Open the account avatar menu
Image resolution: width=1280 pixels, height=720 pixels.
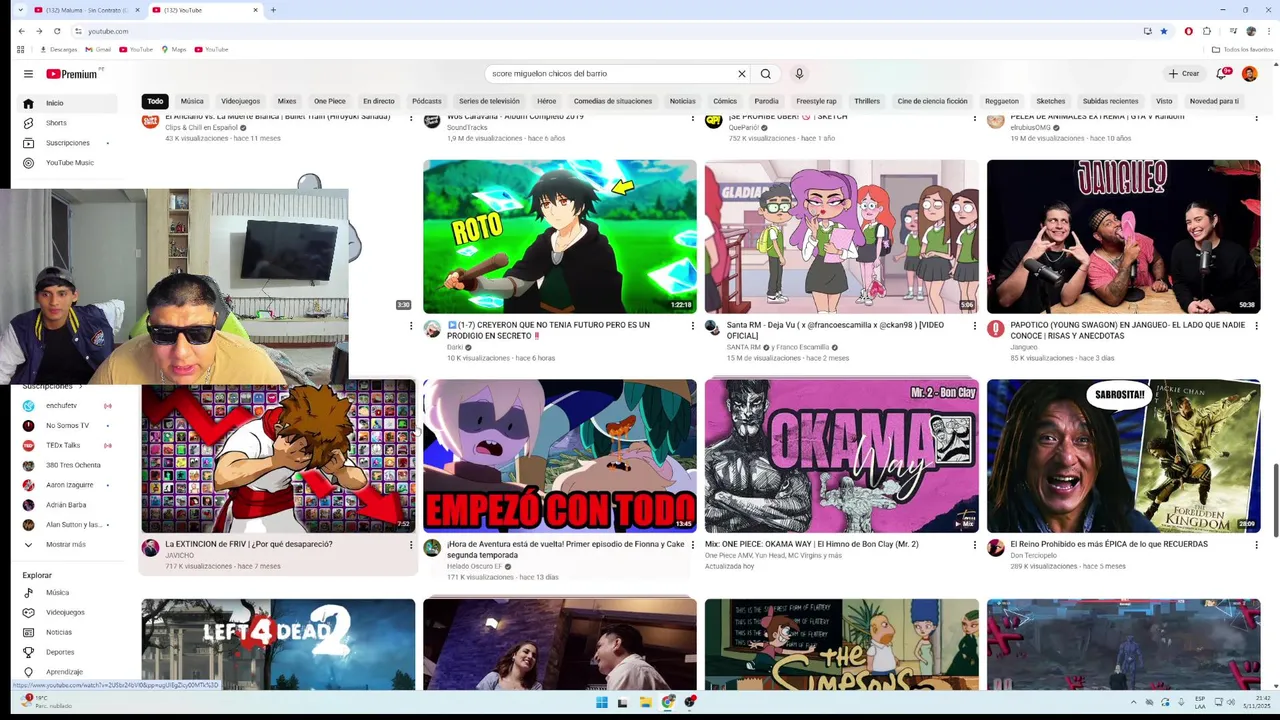tap(1249, 74)
